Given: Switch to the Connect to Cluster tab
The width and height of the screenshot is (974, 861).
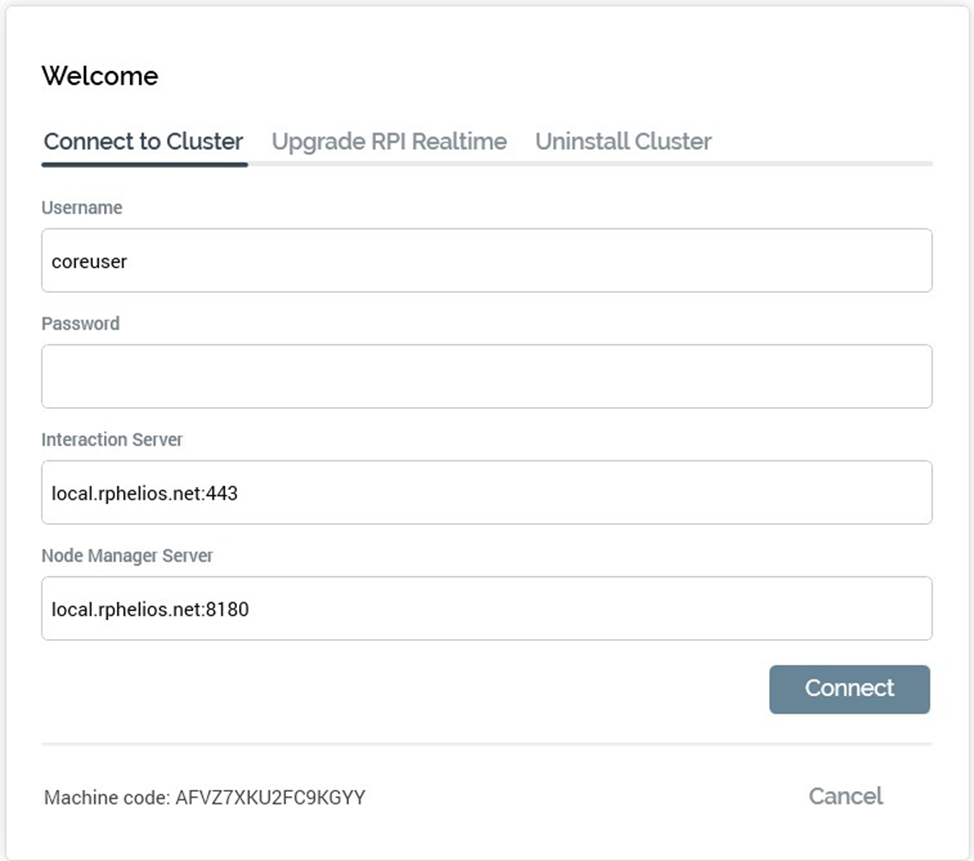Looking at the screenshot, I should click(x=143, y=141).
